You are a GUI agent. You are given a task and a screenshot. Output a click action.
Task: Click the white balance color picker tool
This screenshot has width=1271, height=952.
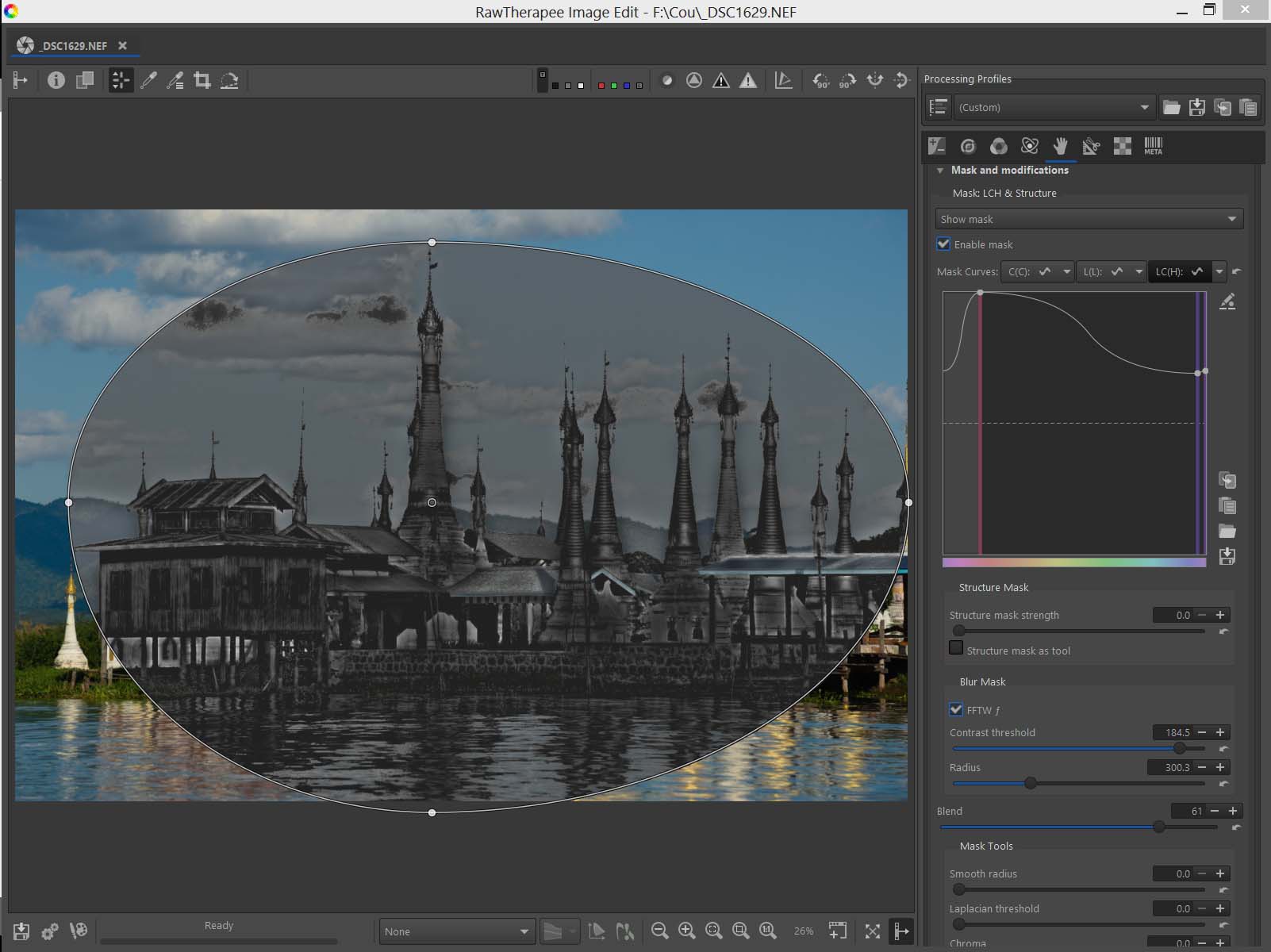pos(148,80)
